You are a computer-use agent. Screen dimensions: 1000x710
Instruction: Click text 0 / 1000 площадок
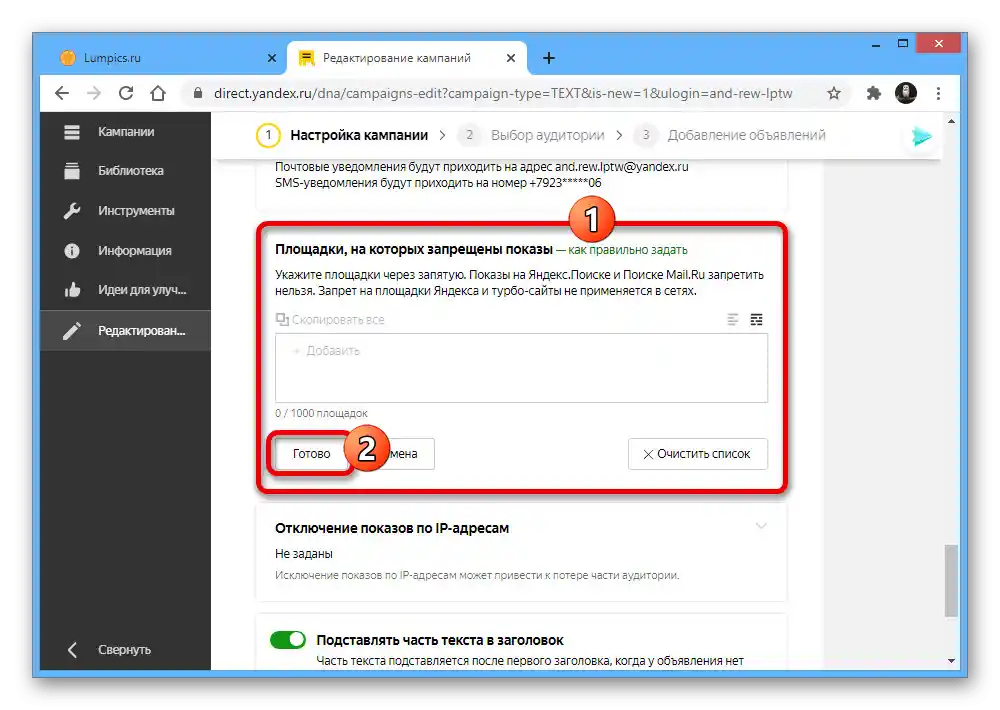321,413
